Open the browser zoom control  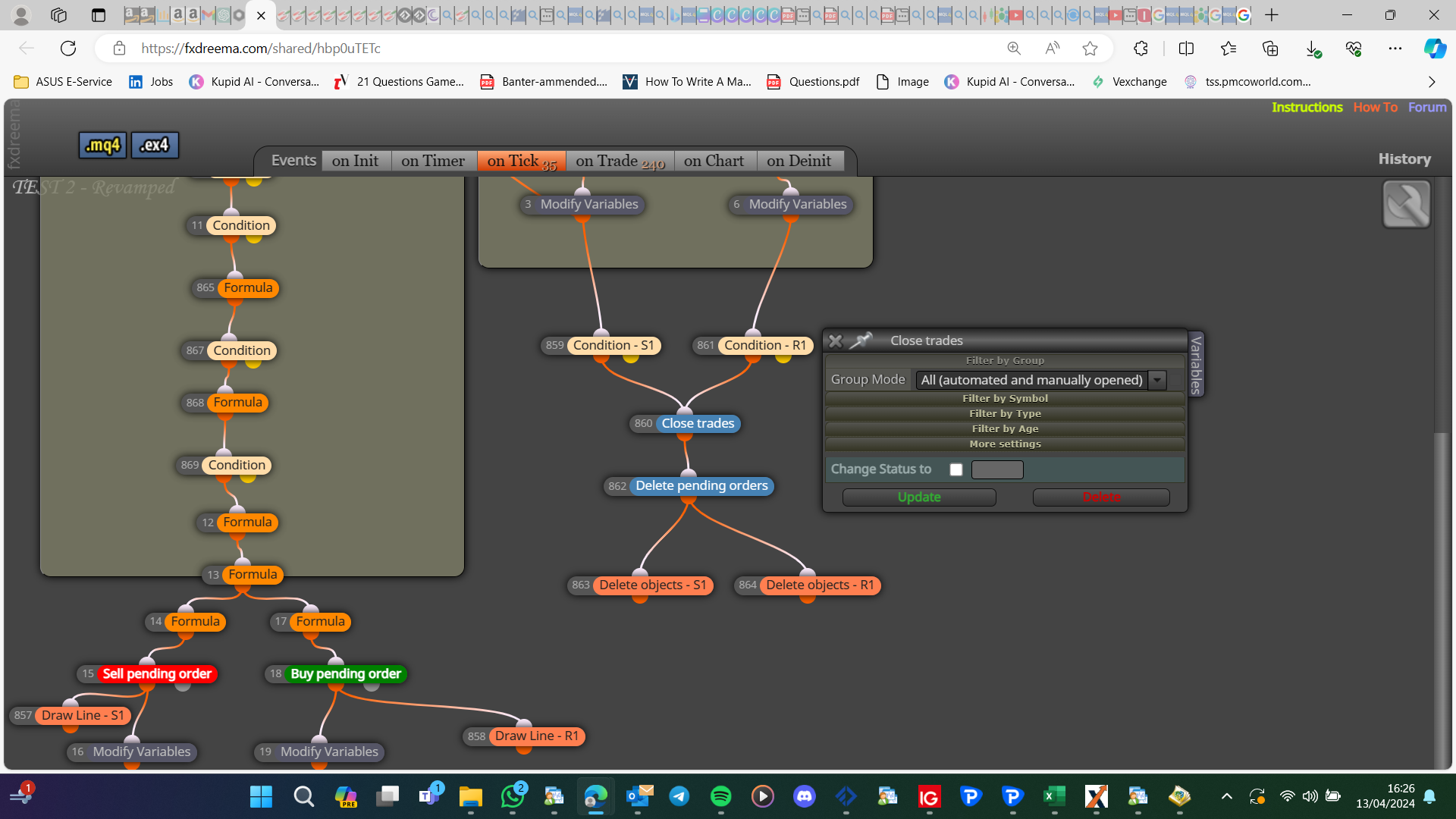tap(1014, 49)
